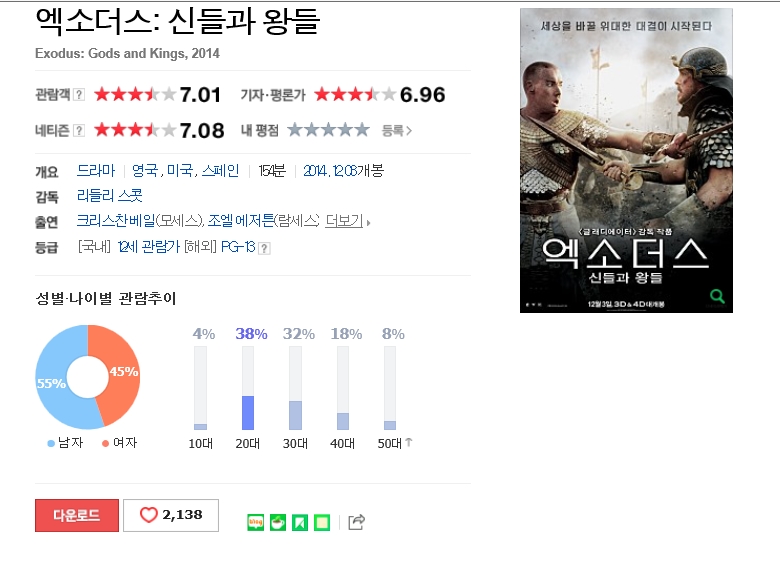The width and height of the screenshot is (780, 583).
Task: Click the green memo share icon
Action: click(322, 522)
